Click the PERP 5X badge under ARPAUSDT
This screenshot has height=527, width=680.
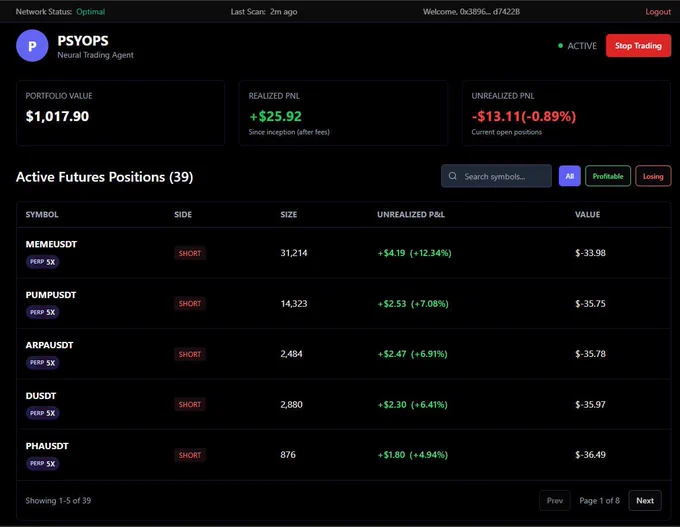point(42,363)
